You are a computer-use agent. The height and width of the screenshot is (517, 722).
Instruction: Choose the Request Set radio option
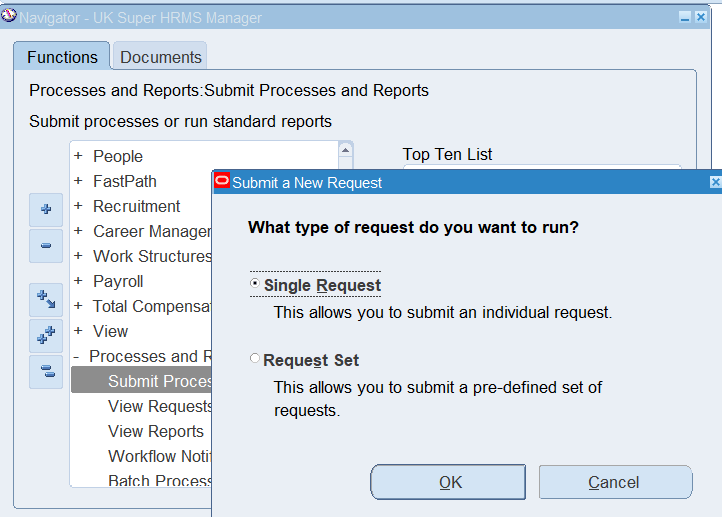[x=255, y=359]
